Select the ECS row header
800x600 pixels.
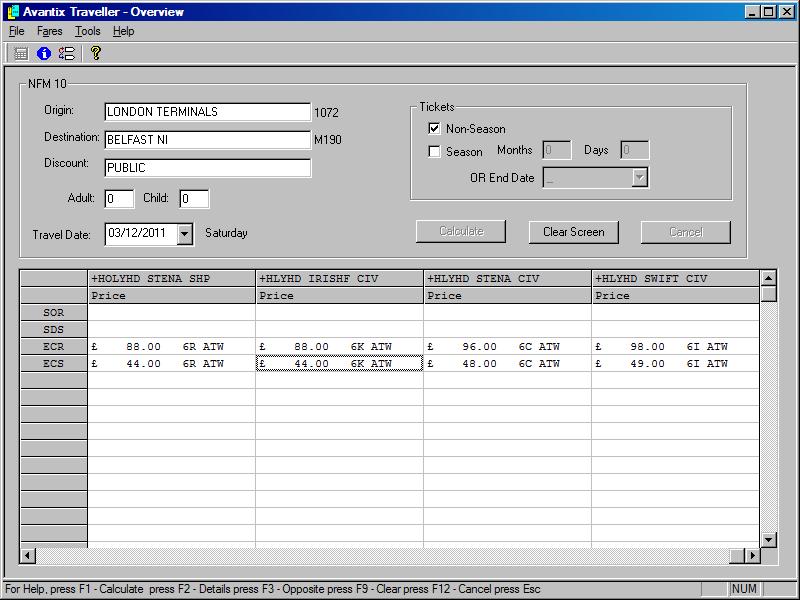(54, 363)
